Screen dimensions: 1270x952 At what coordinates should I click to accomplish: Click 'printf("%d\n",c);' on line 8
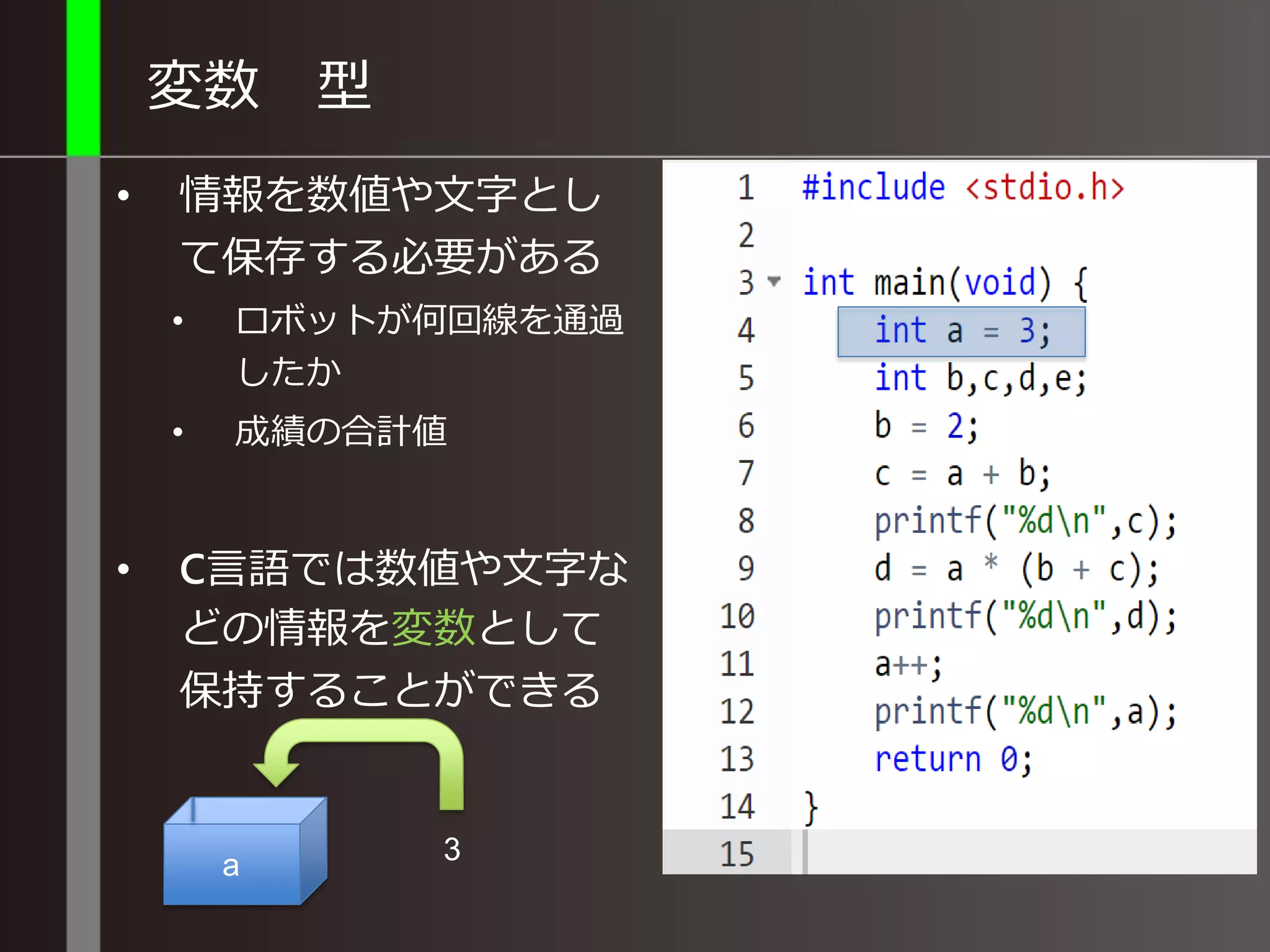1026,522
